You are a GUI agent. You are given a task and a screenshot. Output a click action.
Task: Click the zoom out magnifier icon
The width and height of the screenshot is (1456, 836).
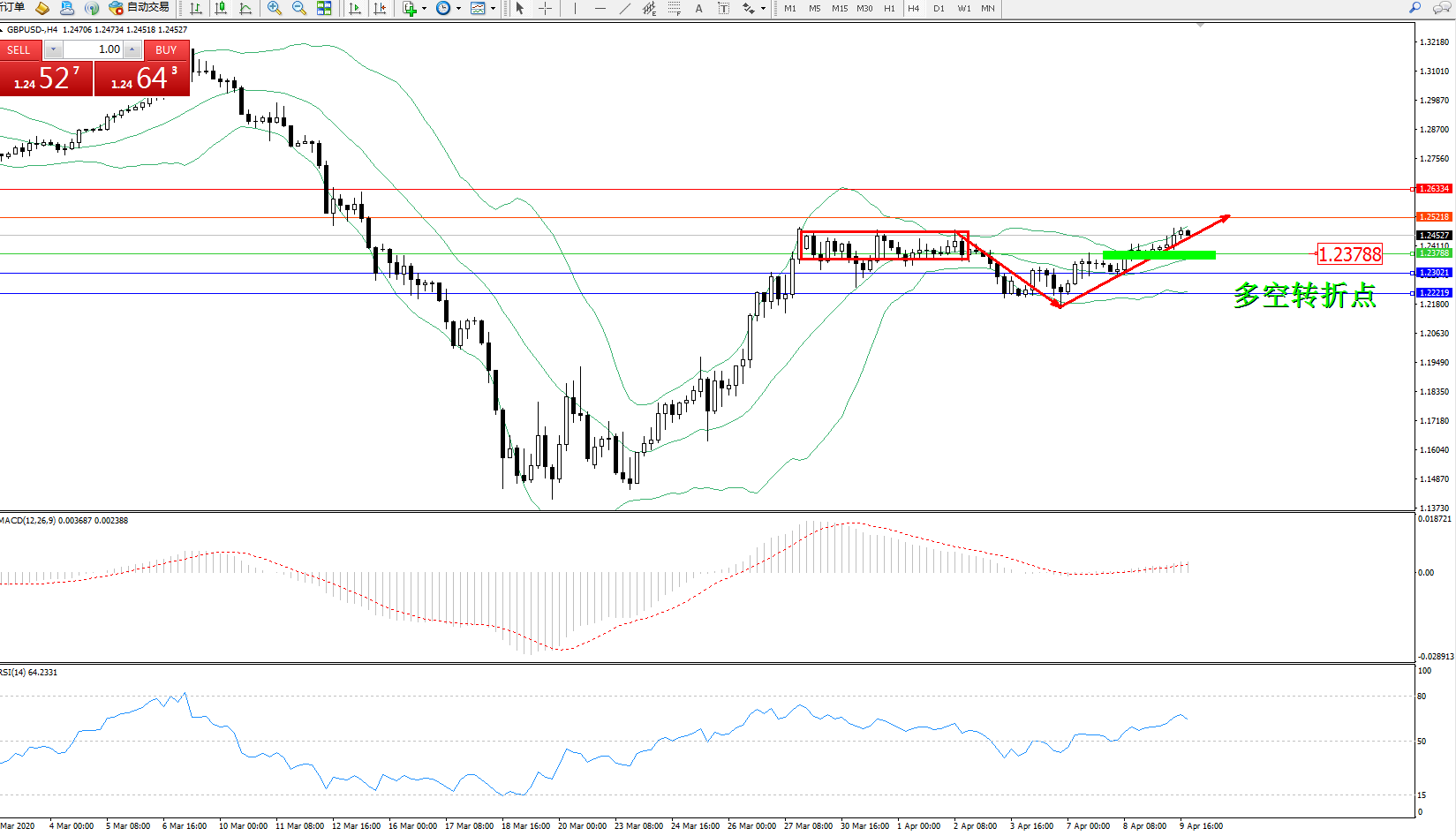pos(298,8)
